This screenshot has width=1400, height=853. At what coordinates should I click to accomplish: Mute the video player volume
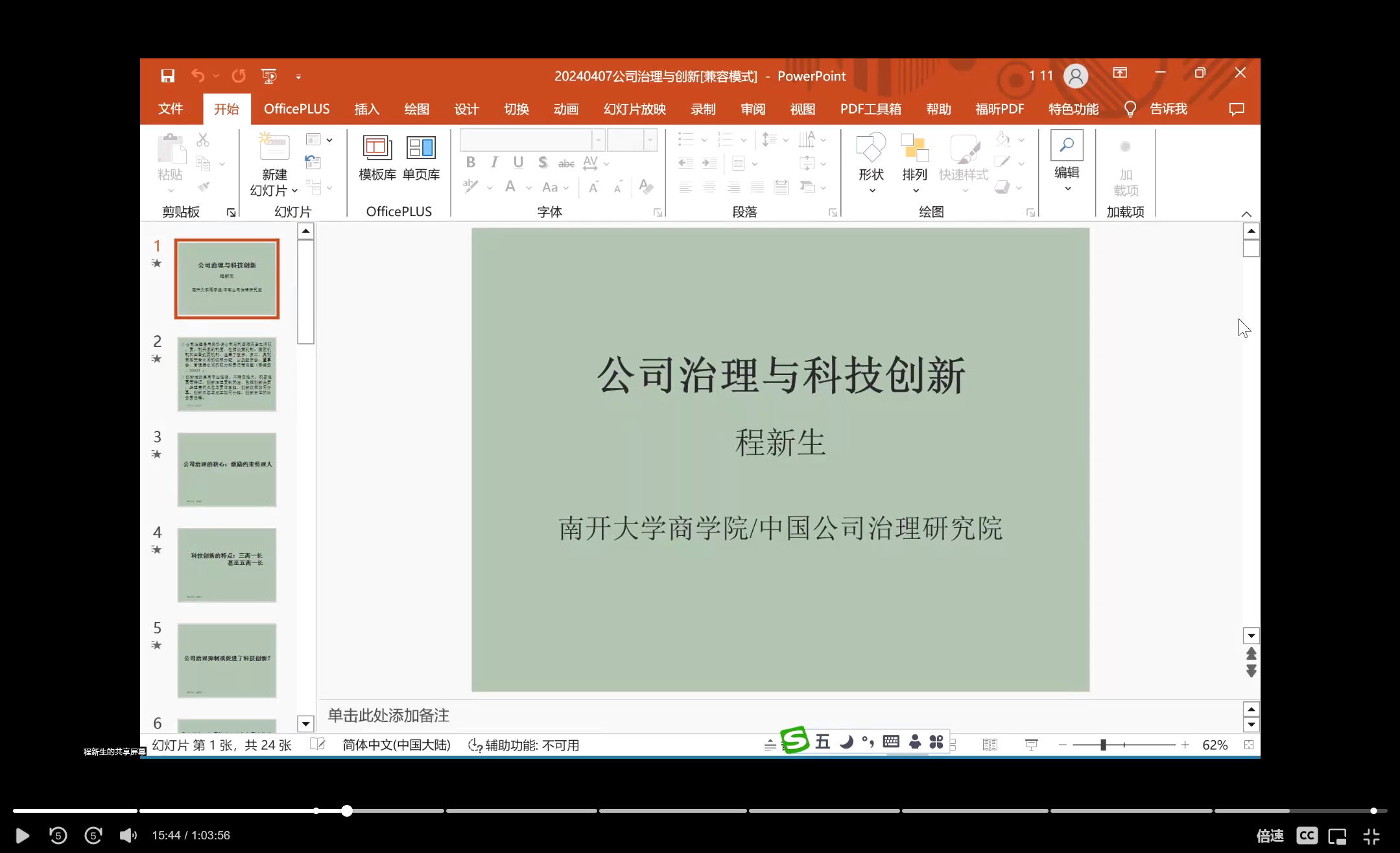[128, 835]
